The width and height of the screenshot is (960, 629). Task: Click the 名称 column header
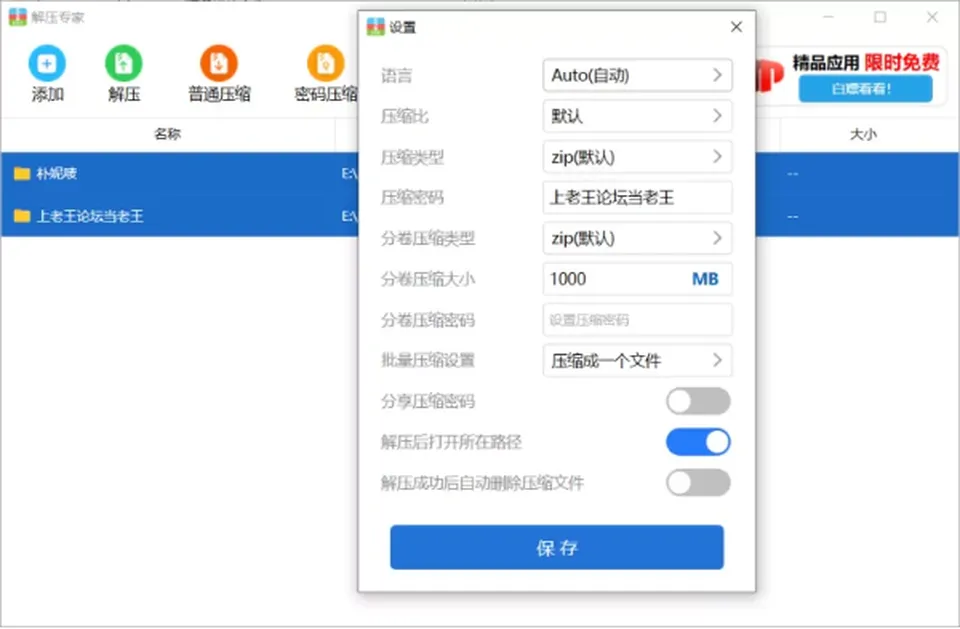(168, 134)
